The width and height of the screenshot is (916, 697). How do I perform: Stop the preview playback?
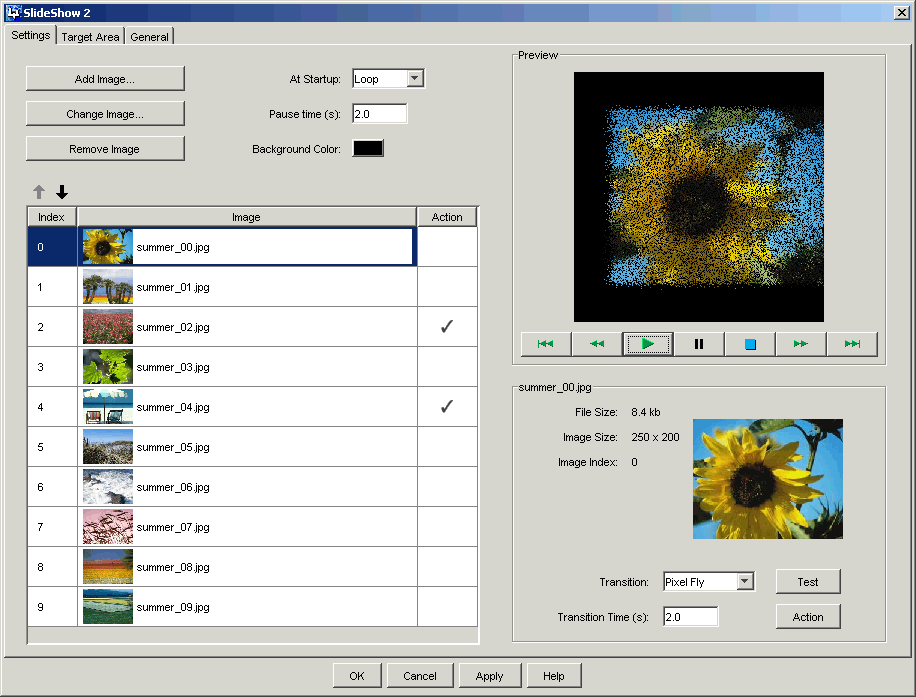tap(750, 344)
